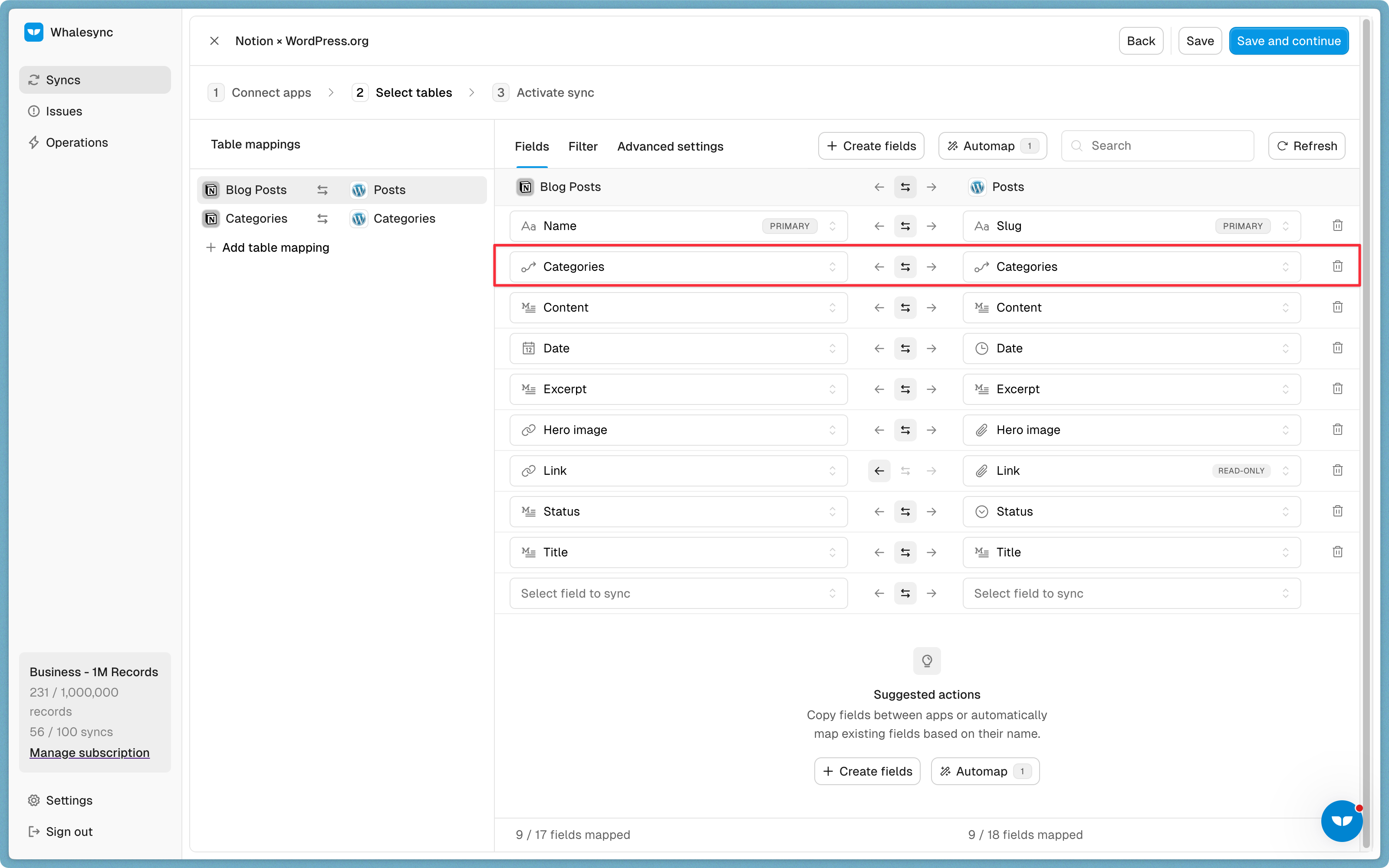Open the Notion Categories field dropdown
The image size is (1389, 868).
678,267
